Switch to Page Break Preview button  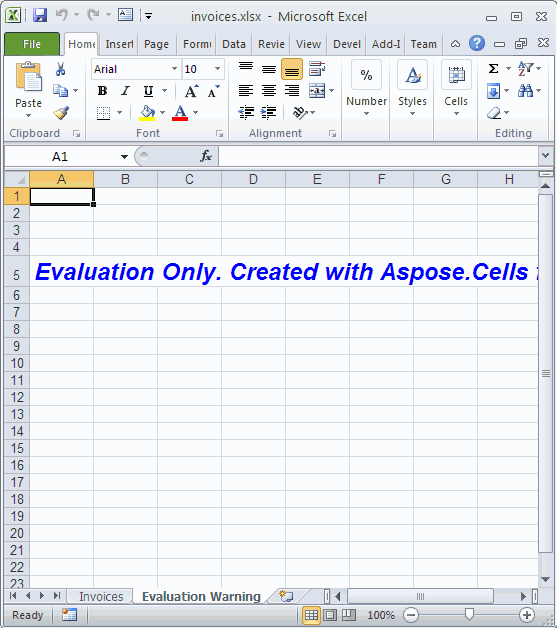tap(348, 614)
